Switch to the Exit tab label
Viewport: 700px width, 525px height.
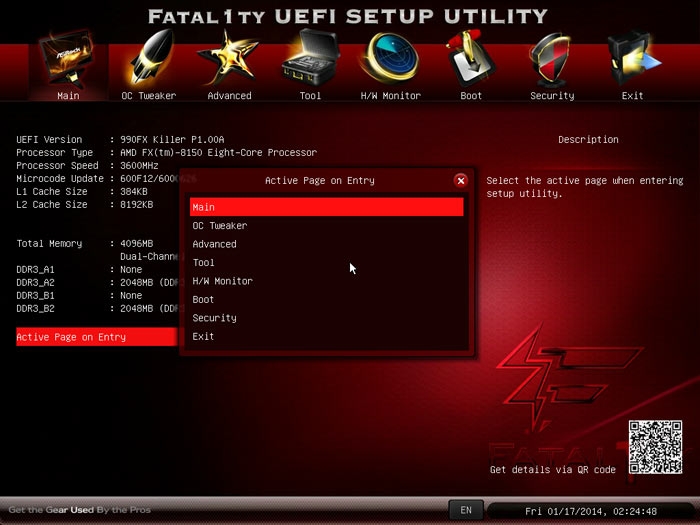[x=633, y=96]
